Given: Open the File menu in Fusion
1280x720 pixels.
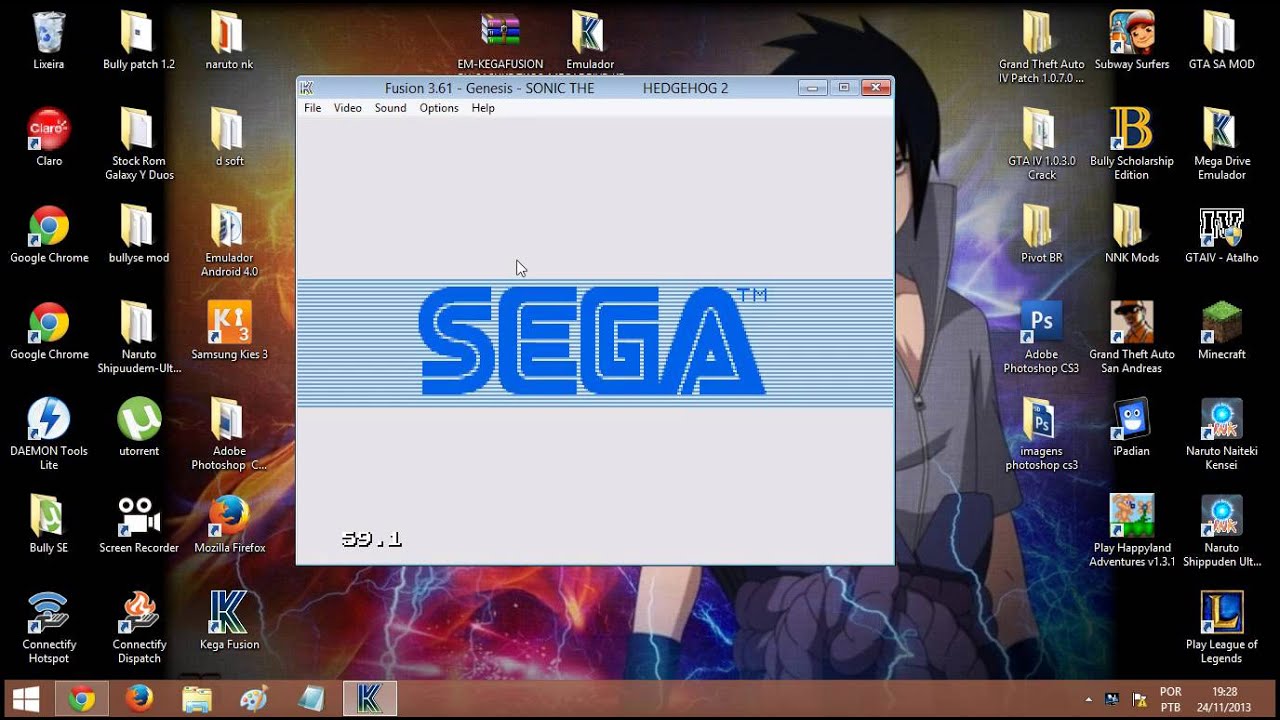Looking at the screenshot, I should tap(313, 108).
